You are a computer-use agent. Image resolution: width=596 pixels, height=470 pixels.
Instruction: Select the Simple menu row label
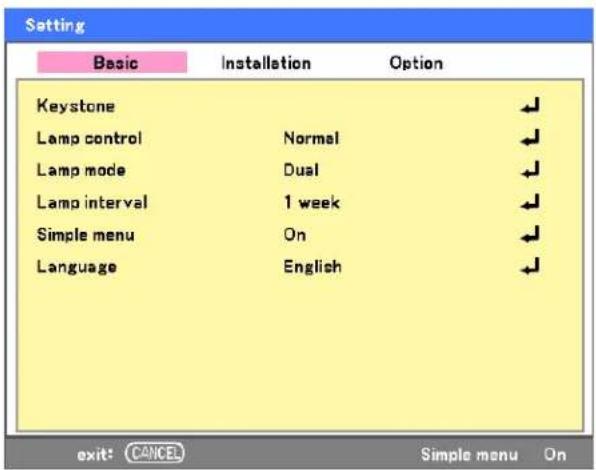(86, 235)
